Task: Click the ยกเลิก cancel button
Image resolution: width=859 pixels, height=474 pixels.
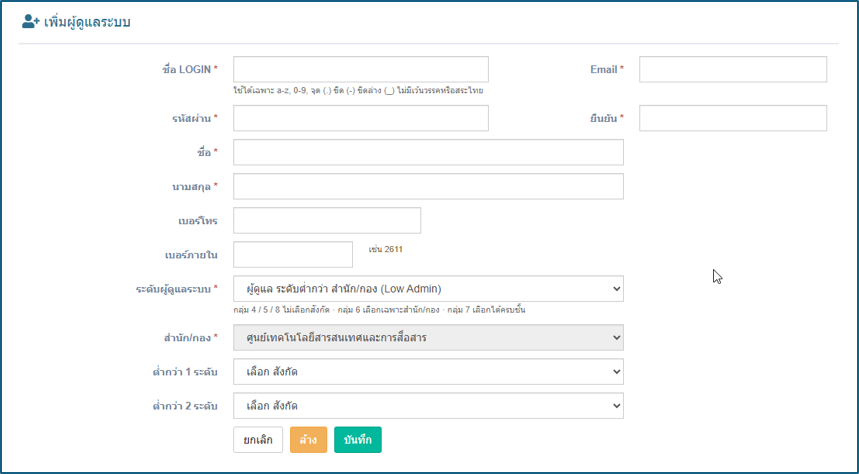Action: pyautogui.click(x=258, y=439)
